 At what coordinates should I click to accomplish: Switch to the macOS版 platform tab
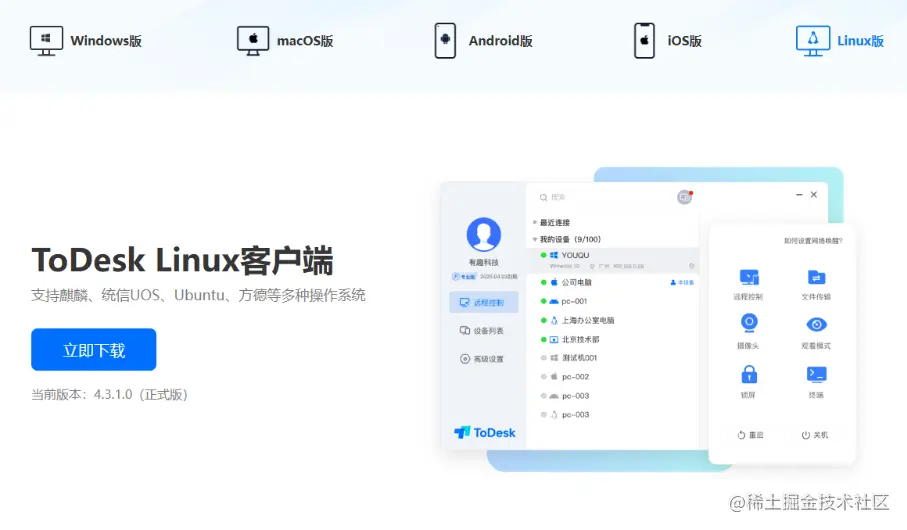pyautogui.click(x=285, y=41)
